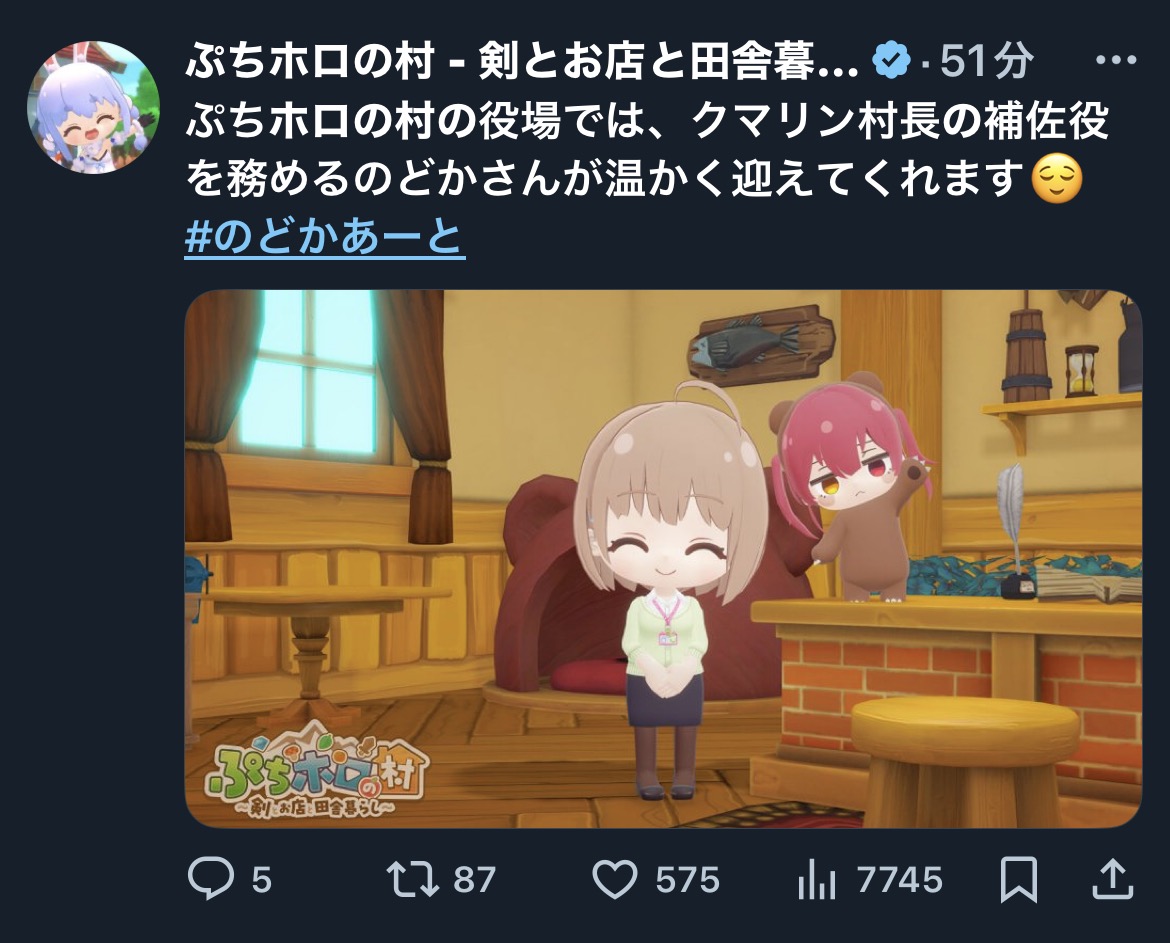Retweet this post with the repost icon

pos(412,880)
